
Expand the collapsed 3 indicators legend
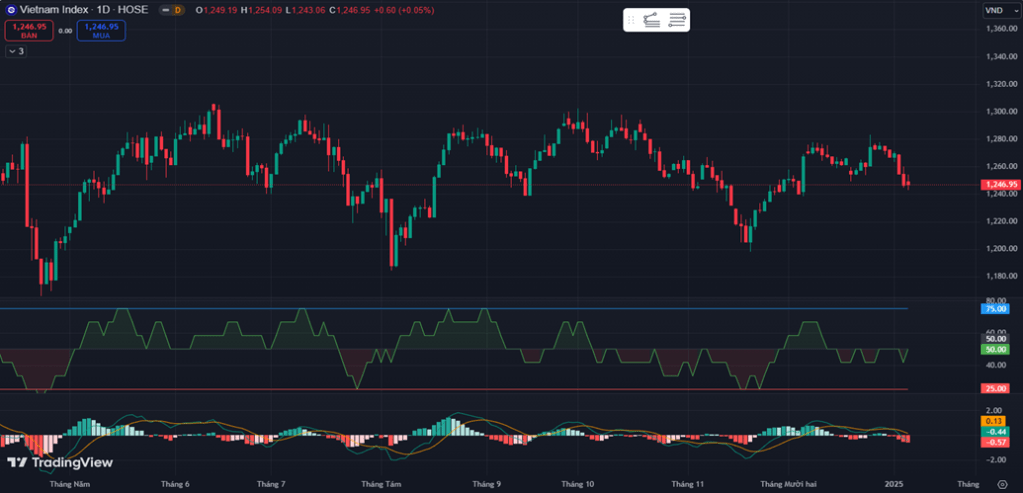(x=15, y=50)
